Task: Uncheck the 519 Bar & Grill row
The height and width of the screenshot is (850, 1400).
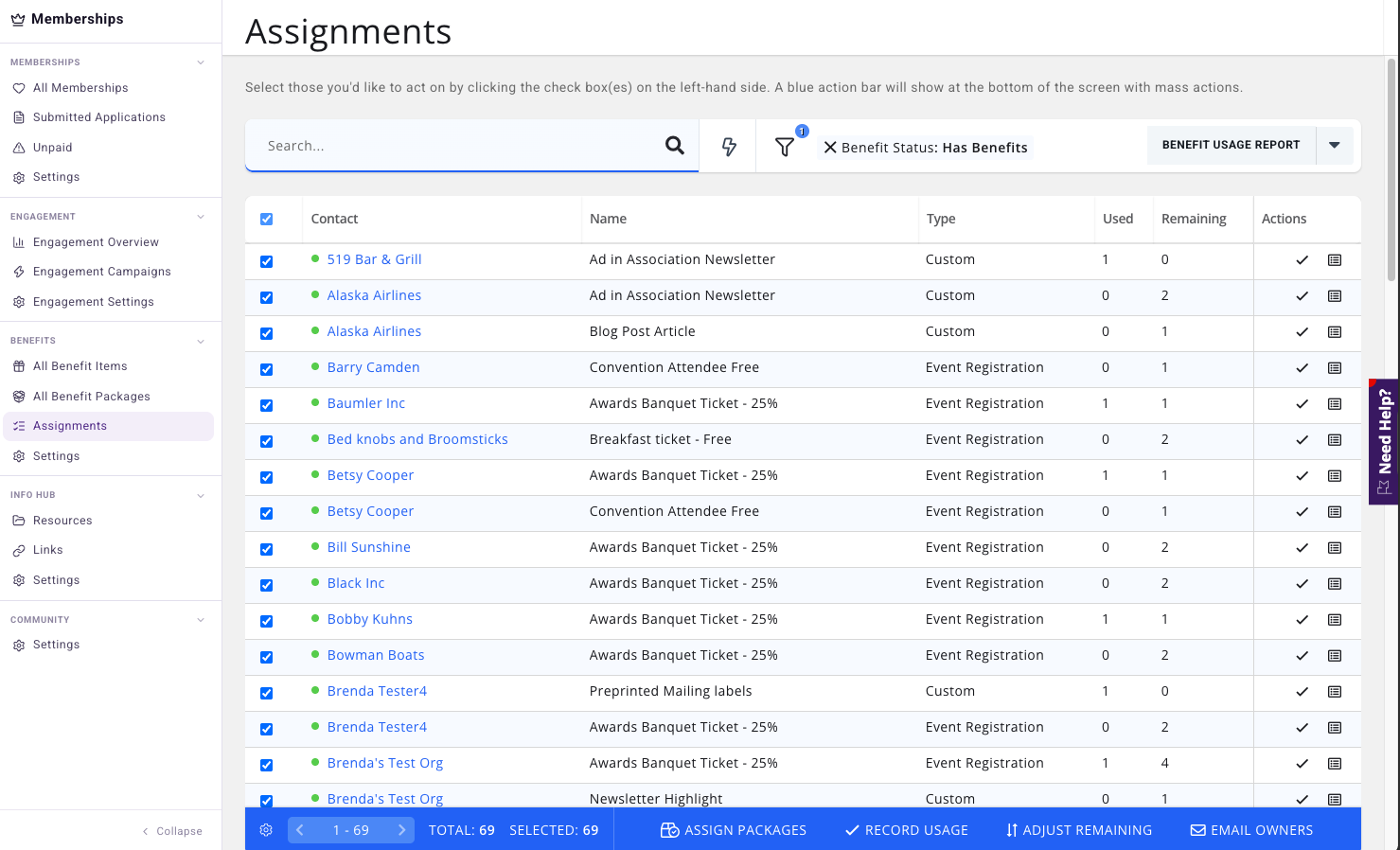Action: click(x=266, y=261)
